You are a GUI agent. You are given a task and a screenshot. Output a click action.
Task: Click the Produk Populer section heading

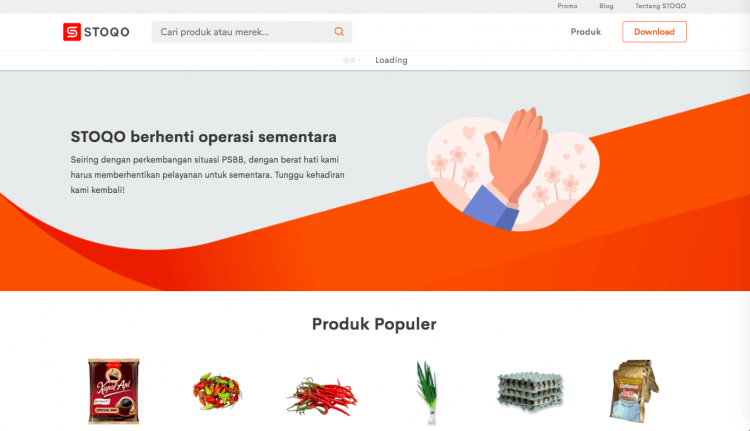tap(374, 324)
